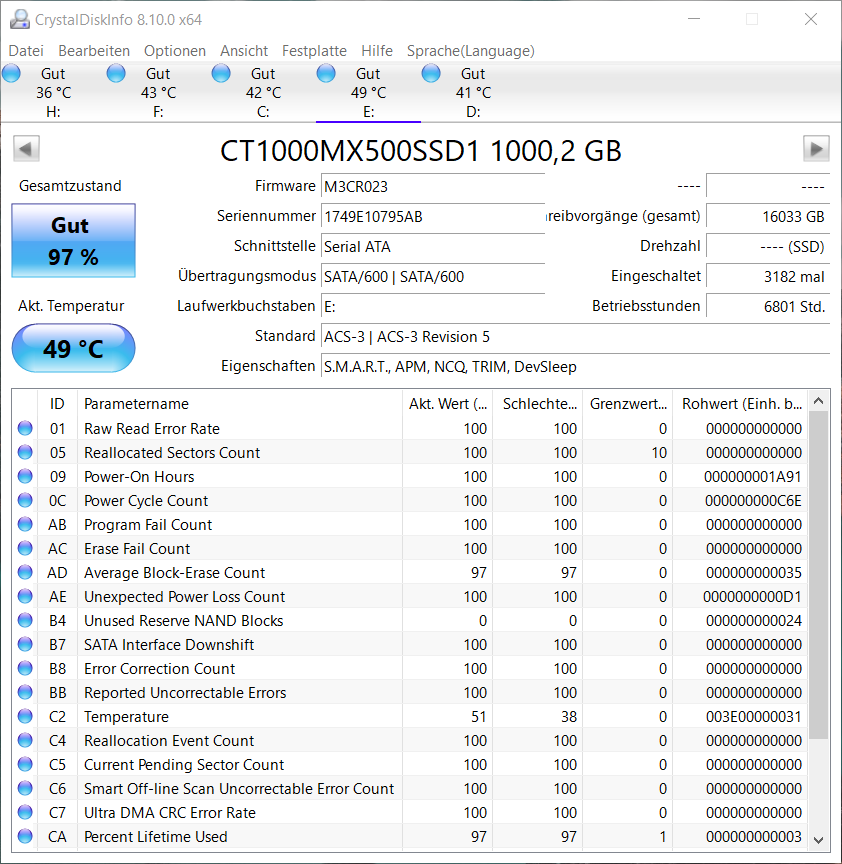Click the raw value 003E00000031

pos(753,716)
